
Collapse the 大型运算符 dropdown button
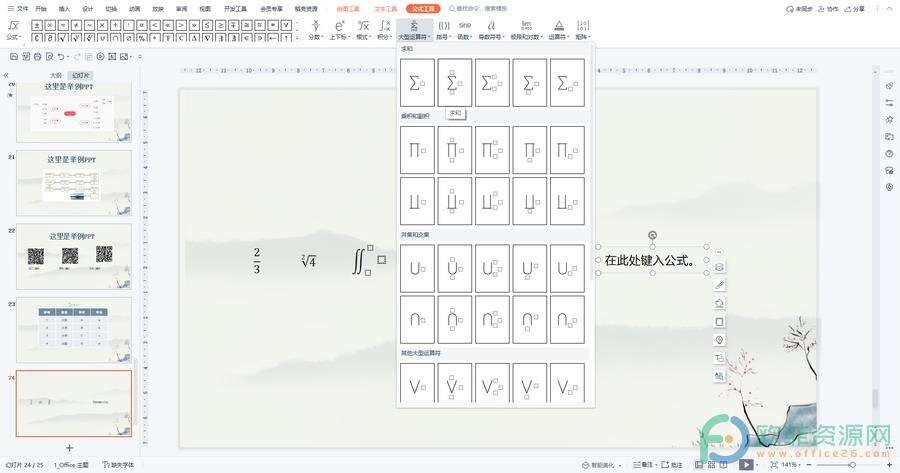click(x=414, y=30)
